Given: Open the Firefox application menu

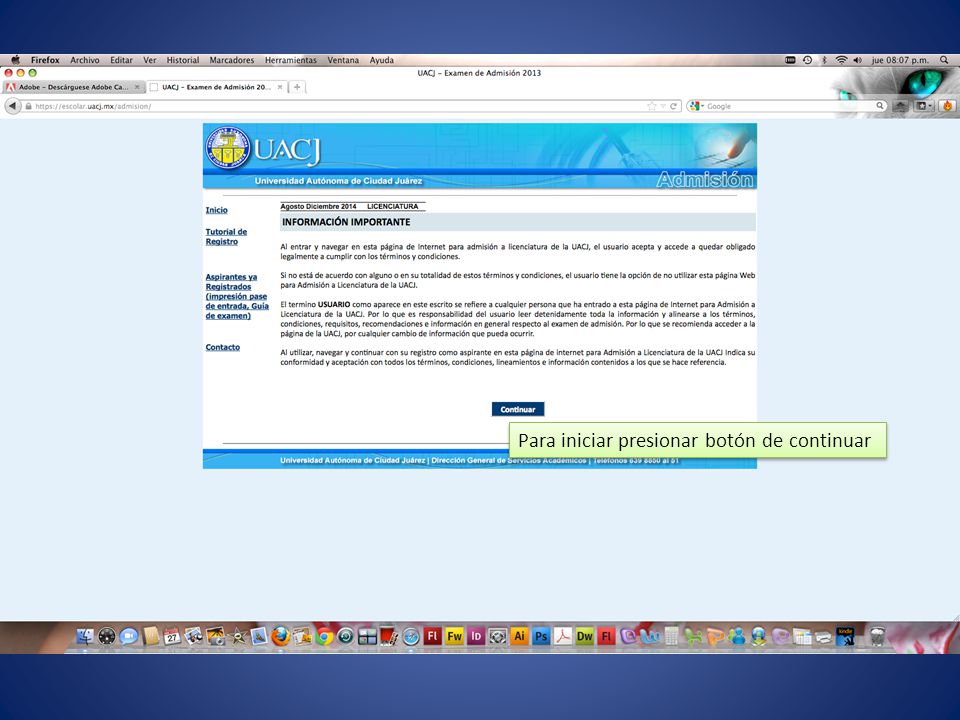Looking at the screenshot, I should pyautogui.click(x=45, y=60).
